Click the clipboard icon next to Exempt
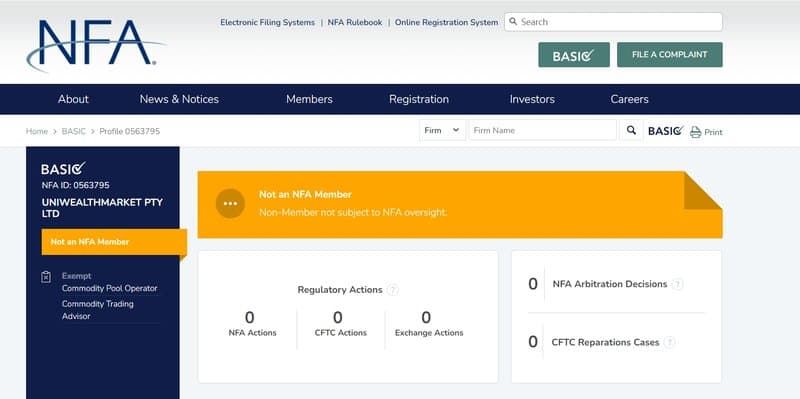800x399 pixels. (46, 277)
